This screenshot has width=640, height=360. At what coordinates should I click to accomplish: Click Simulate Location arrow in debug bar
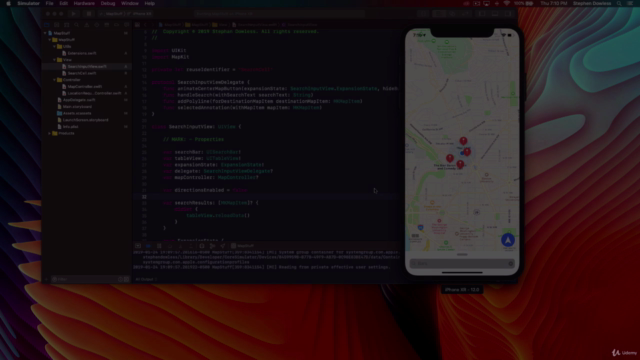point(223,246)
